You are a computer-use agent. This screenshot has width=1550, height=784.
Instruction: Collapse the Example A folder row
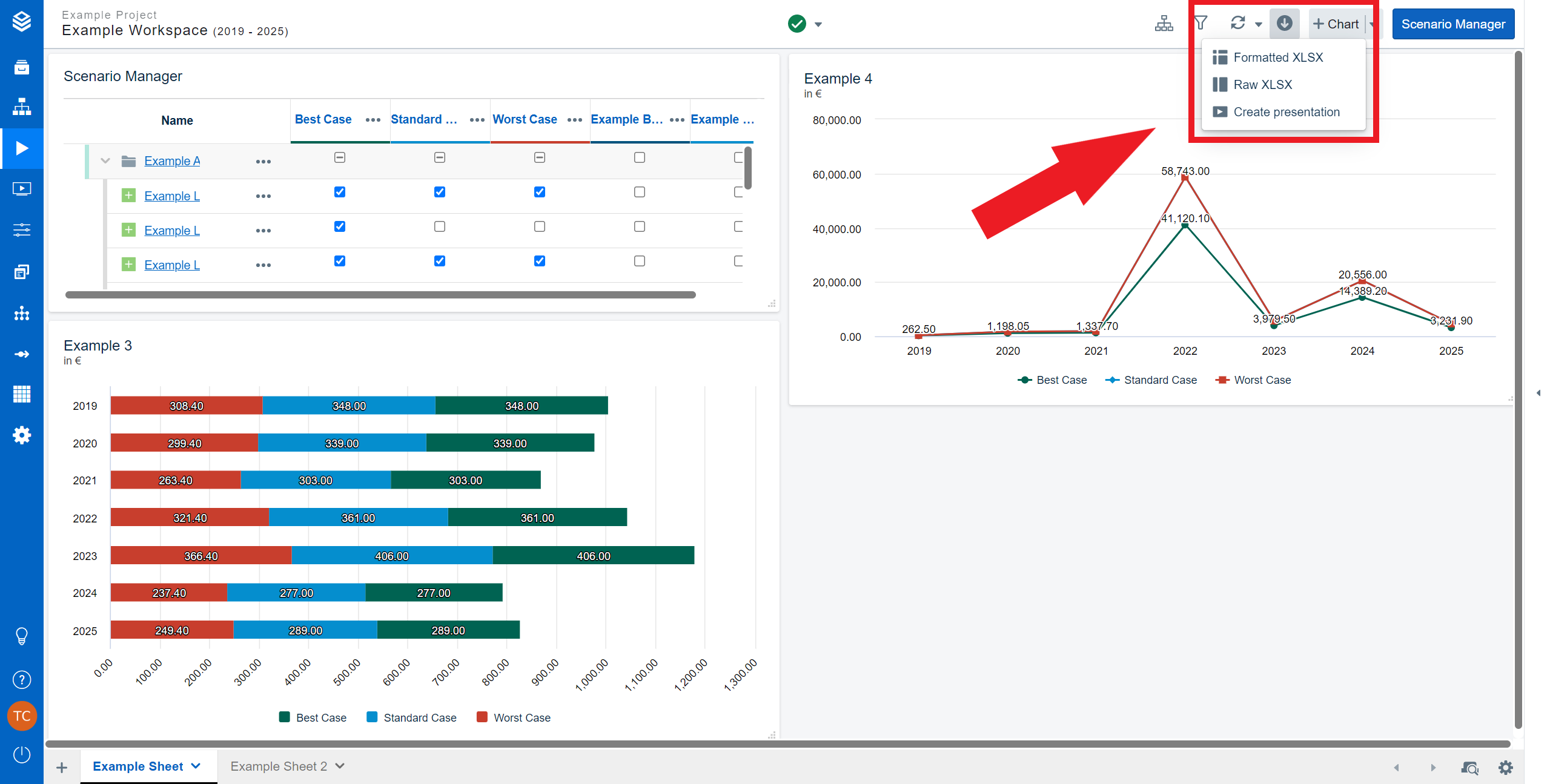(x=105, y=161)
